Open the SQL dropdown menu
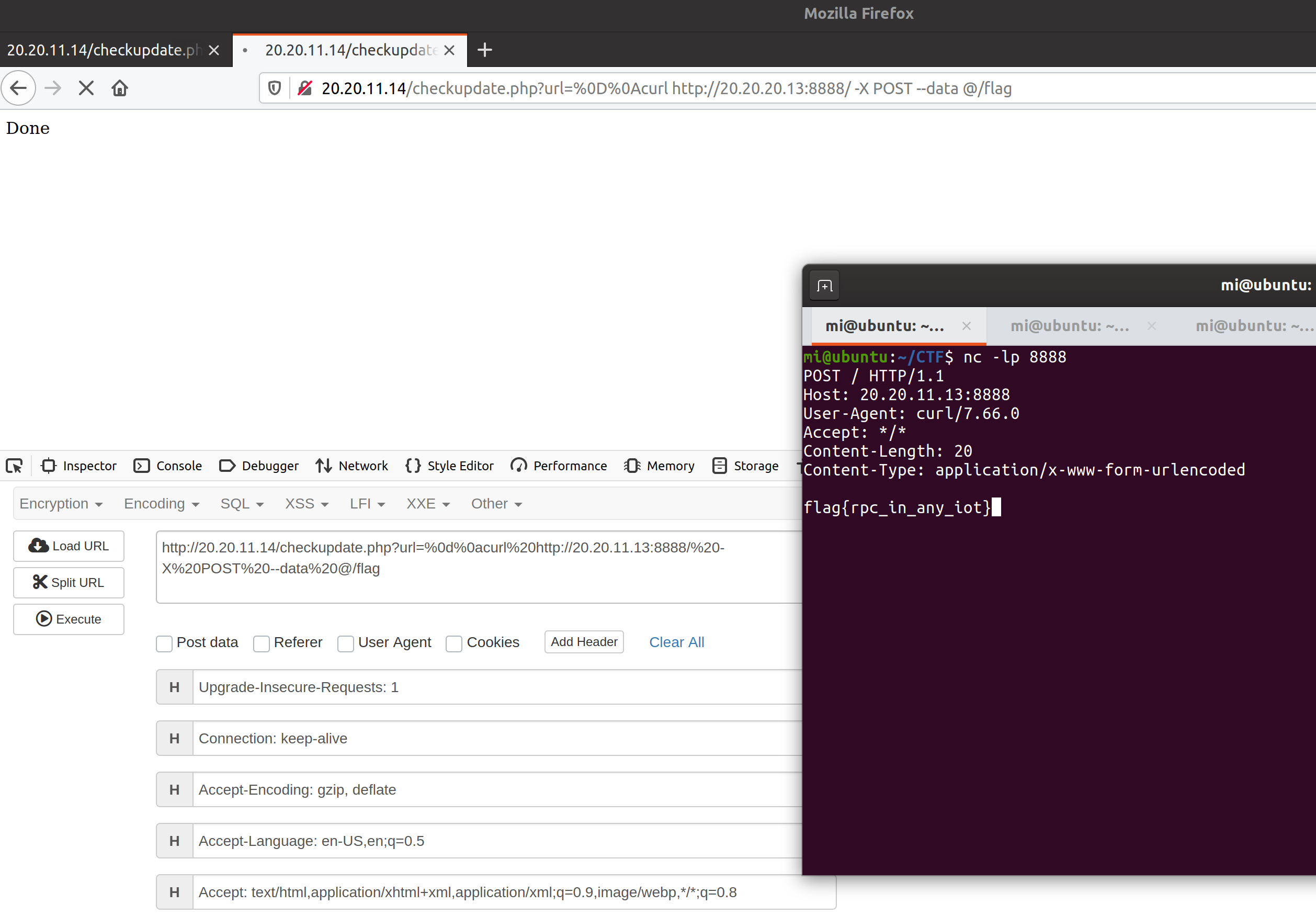 [241, 504]
